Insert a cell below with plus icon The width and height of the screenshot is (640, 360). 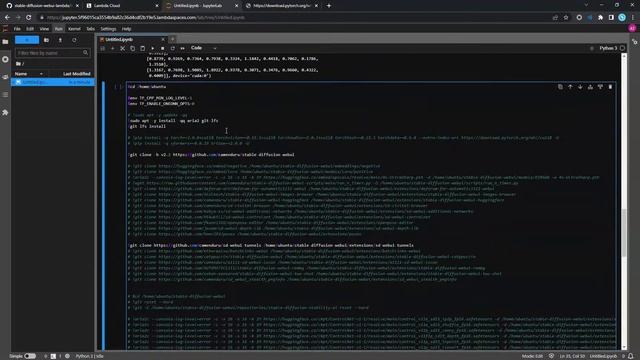click(113, 48)
